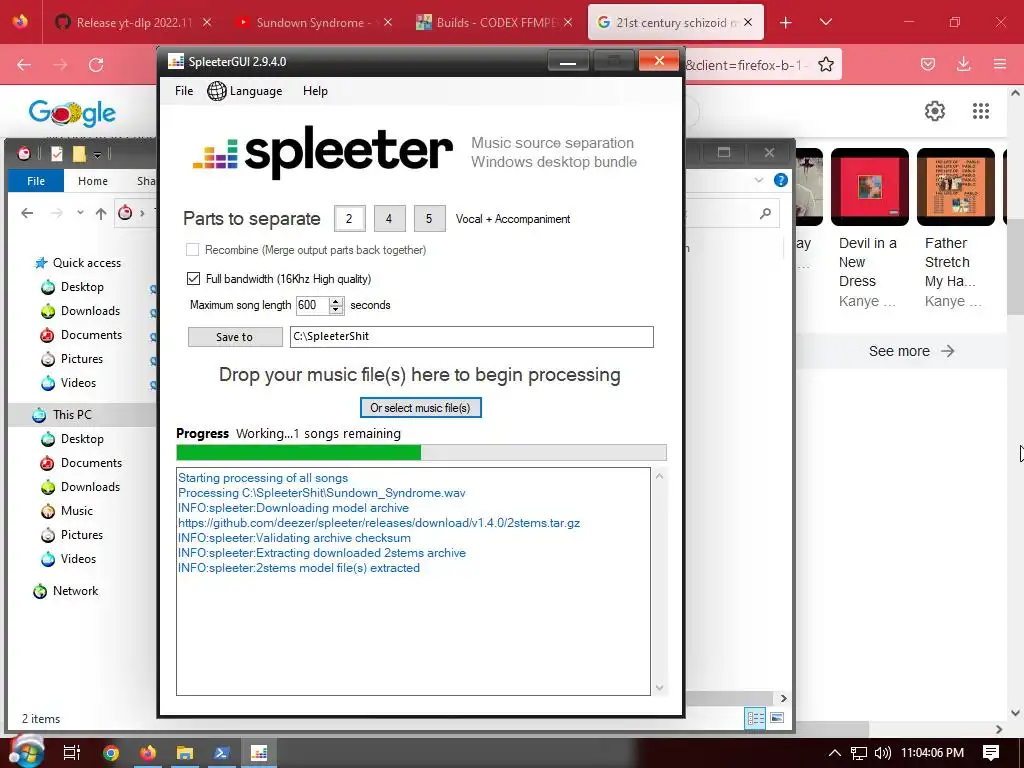The height and width of the screenshot is (768, 1024).
Task: Switch File Explorer to large icons view
Action: coord(776,718)
